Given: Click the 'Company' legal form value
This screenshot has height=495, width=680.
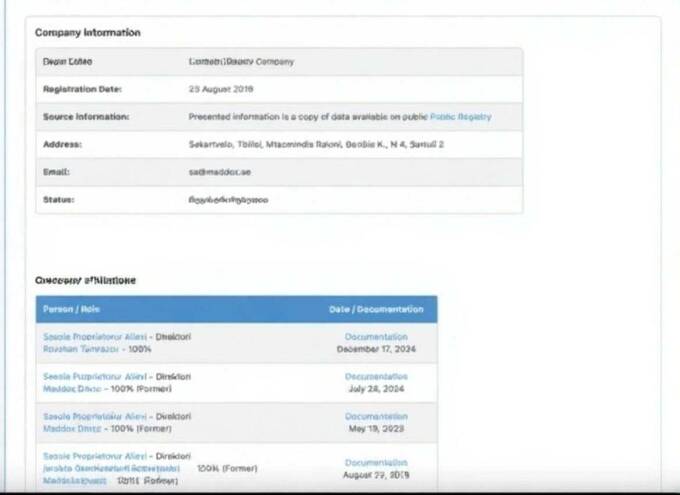Looking at the screenshot, I should [241, 62].
